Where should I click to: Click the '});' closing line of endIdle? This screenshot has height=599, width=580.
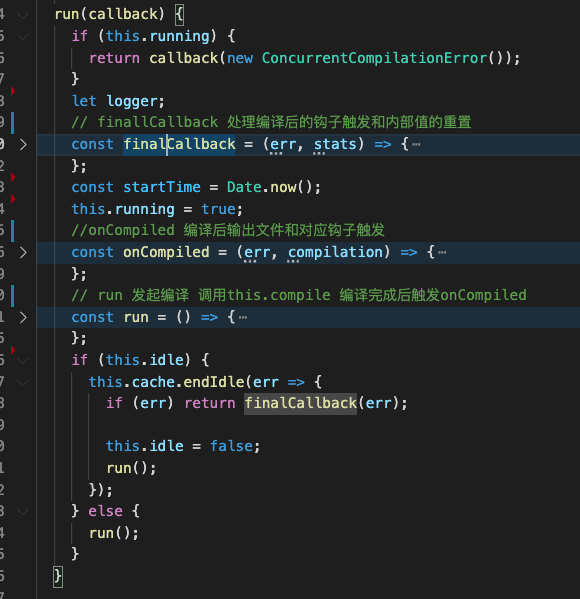tap(100, 490)
